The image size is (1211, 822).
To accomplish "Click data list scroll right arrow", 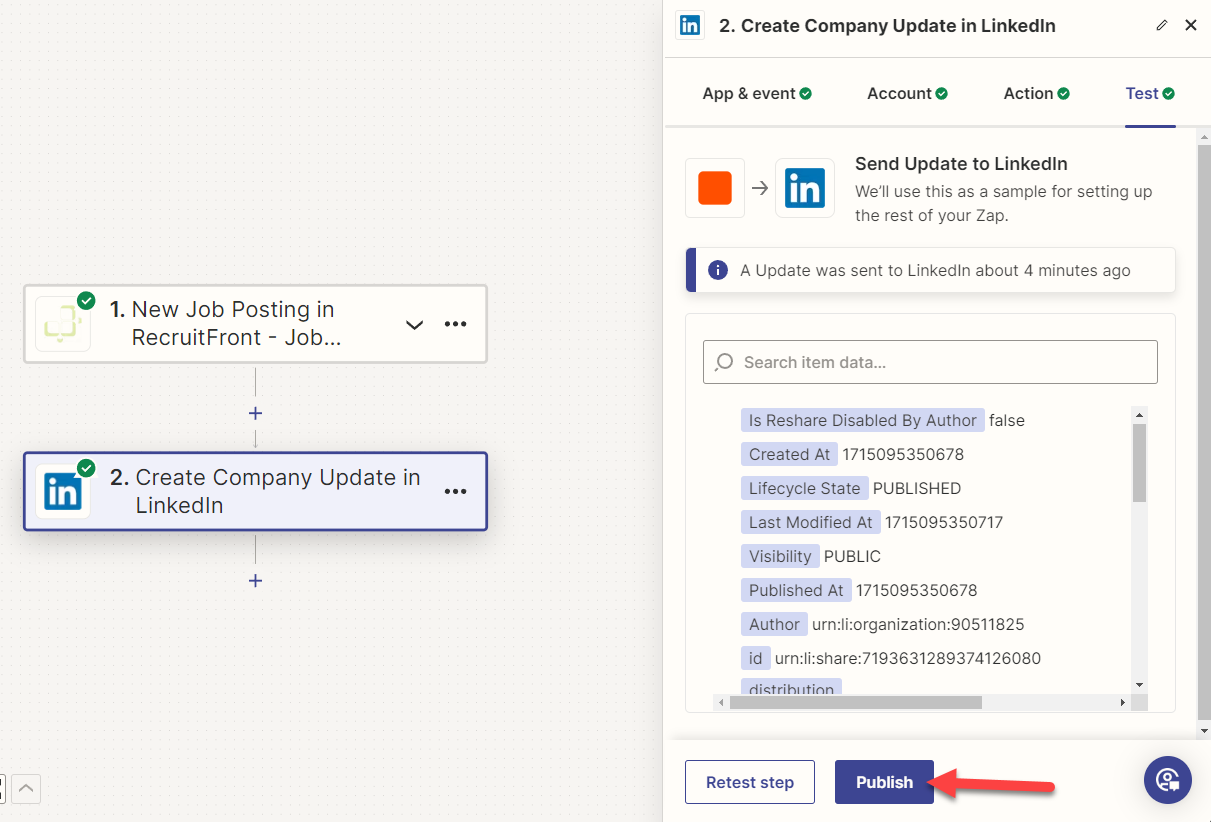I will [x=1122, y=703].
